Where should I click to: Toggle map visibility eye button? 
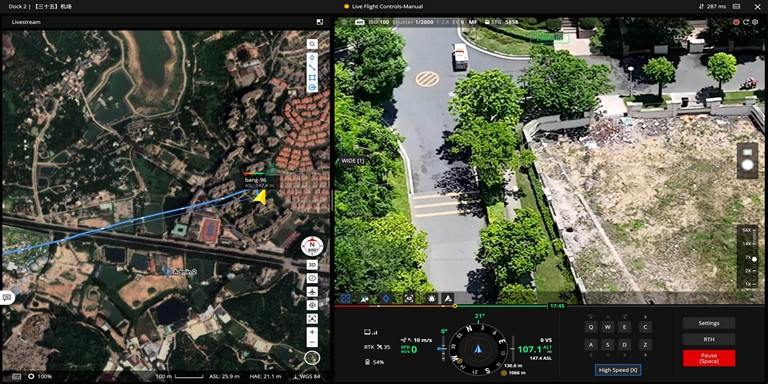click(312, 305)
